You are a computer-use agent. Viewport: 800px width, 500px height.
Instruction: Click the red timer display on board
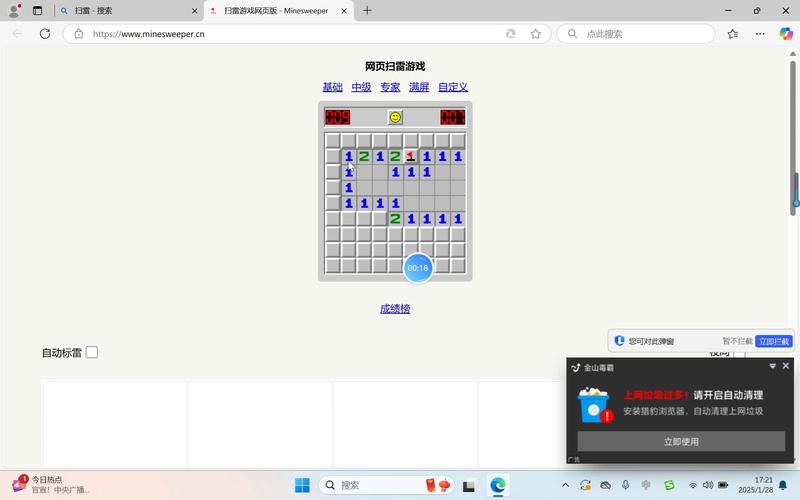tap(453, 117)
